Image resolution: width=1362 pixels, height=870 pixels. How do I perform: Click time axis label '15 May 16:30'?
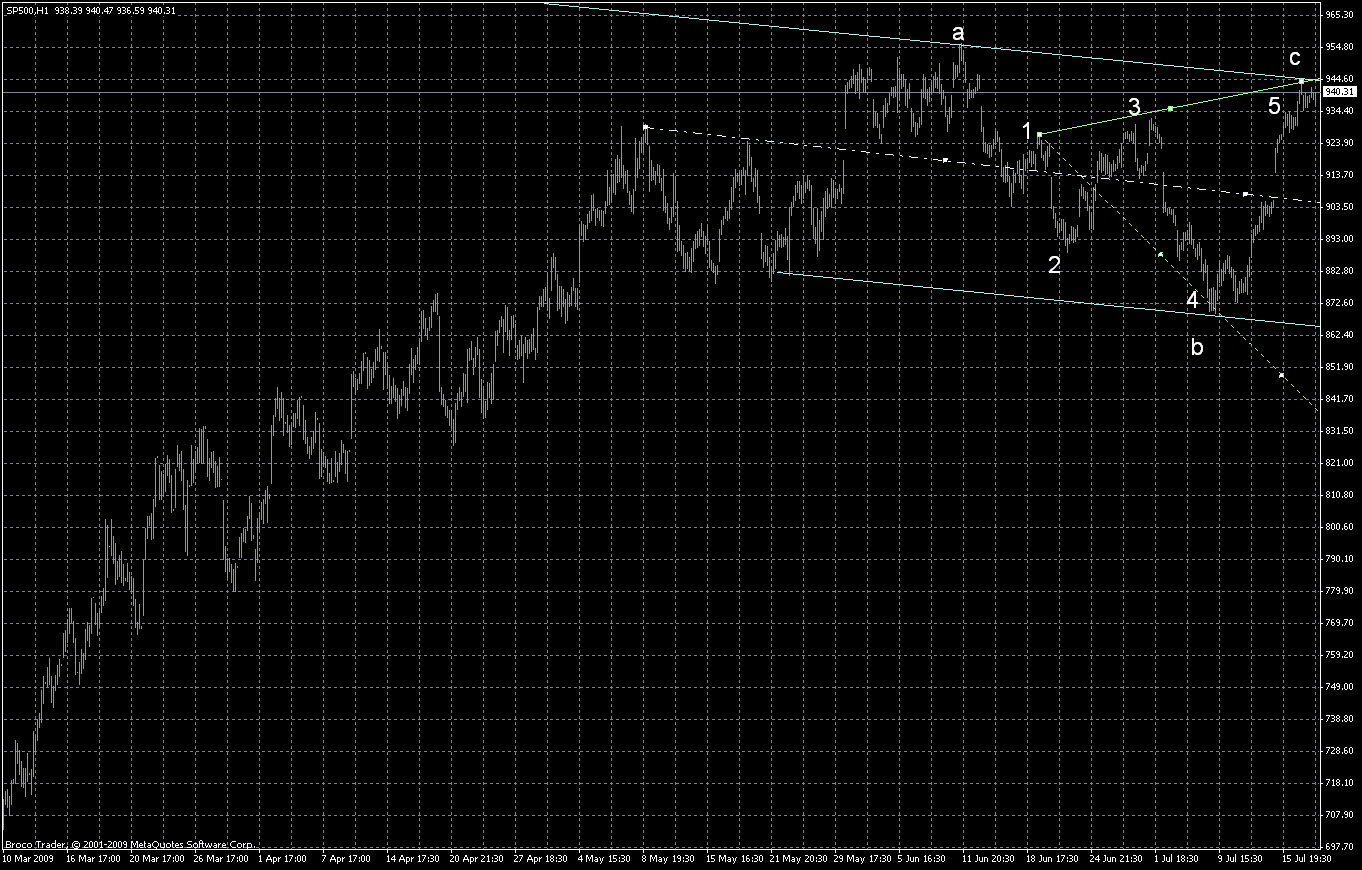pos(735,858)
